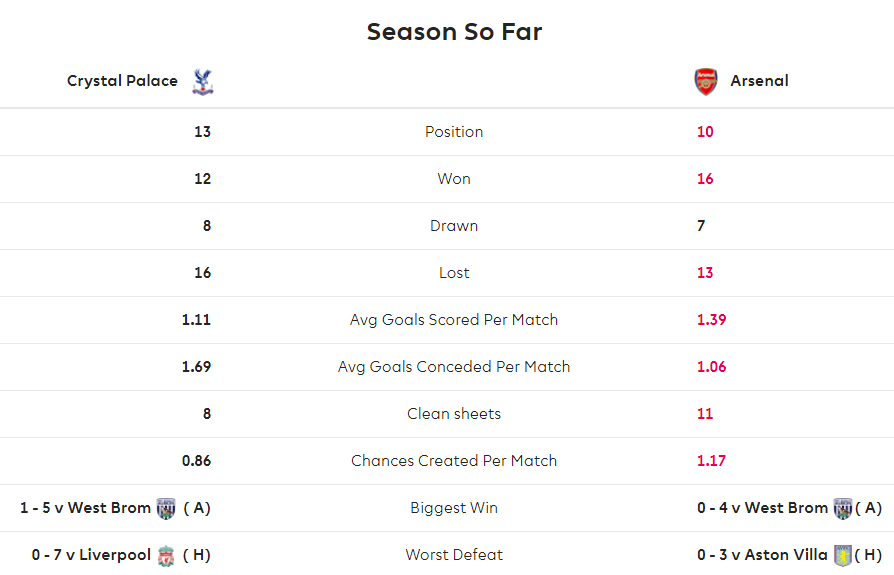This screenshot has width=894, height=575.
Task: Click Arsenal's 1.06 goals conceded value
Action: [x=712, y=367]
